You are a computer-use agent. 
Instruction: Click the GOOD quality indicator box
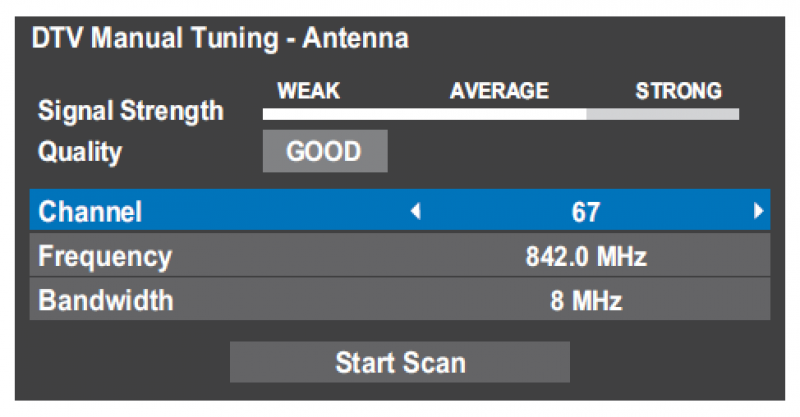[x=325, y=151]
